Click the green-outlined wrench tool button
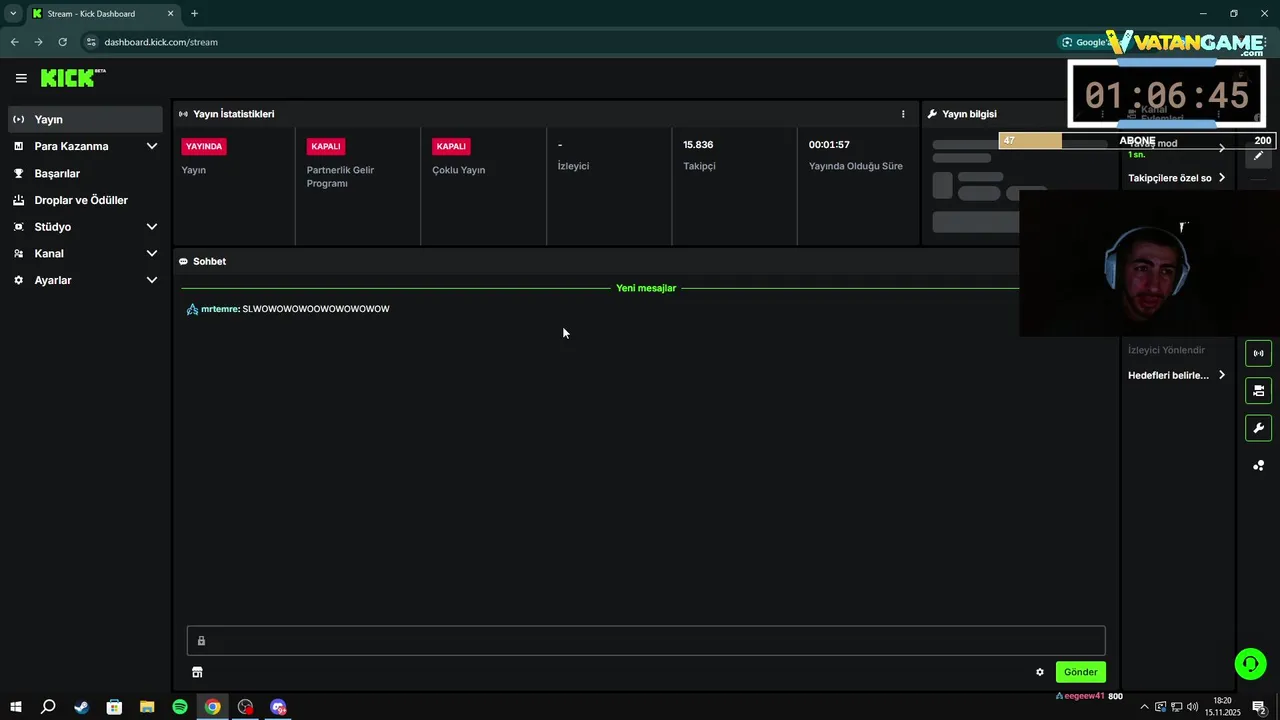Viewport: 1280px width, 720px height. 1259,428
